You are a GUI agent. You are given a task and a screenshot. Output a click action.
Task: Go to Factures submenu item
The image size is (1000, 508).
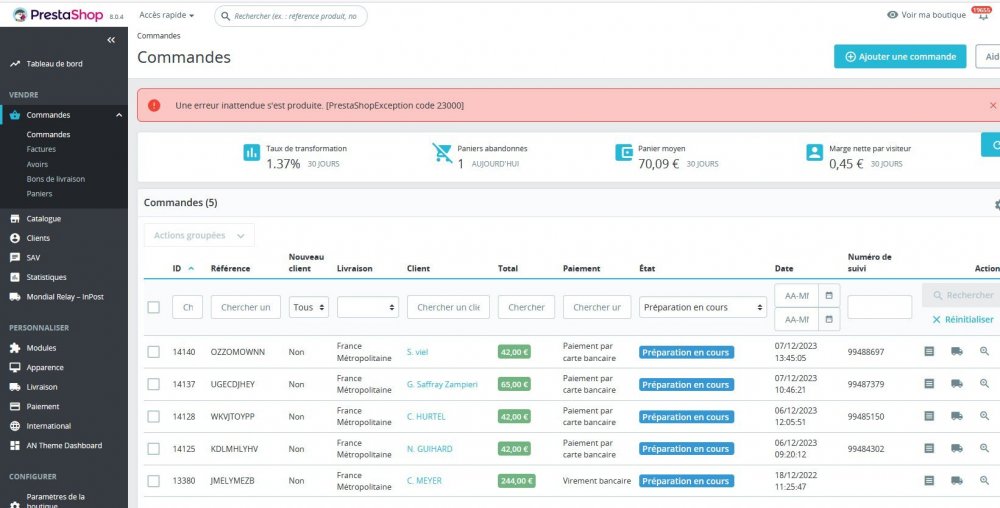pos(41,149)
